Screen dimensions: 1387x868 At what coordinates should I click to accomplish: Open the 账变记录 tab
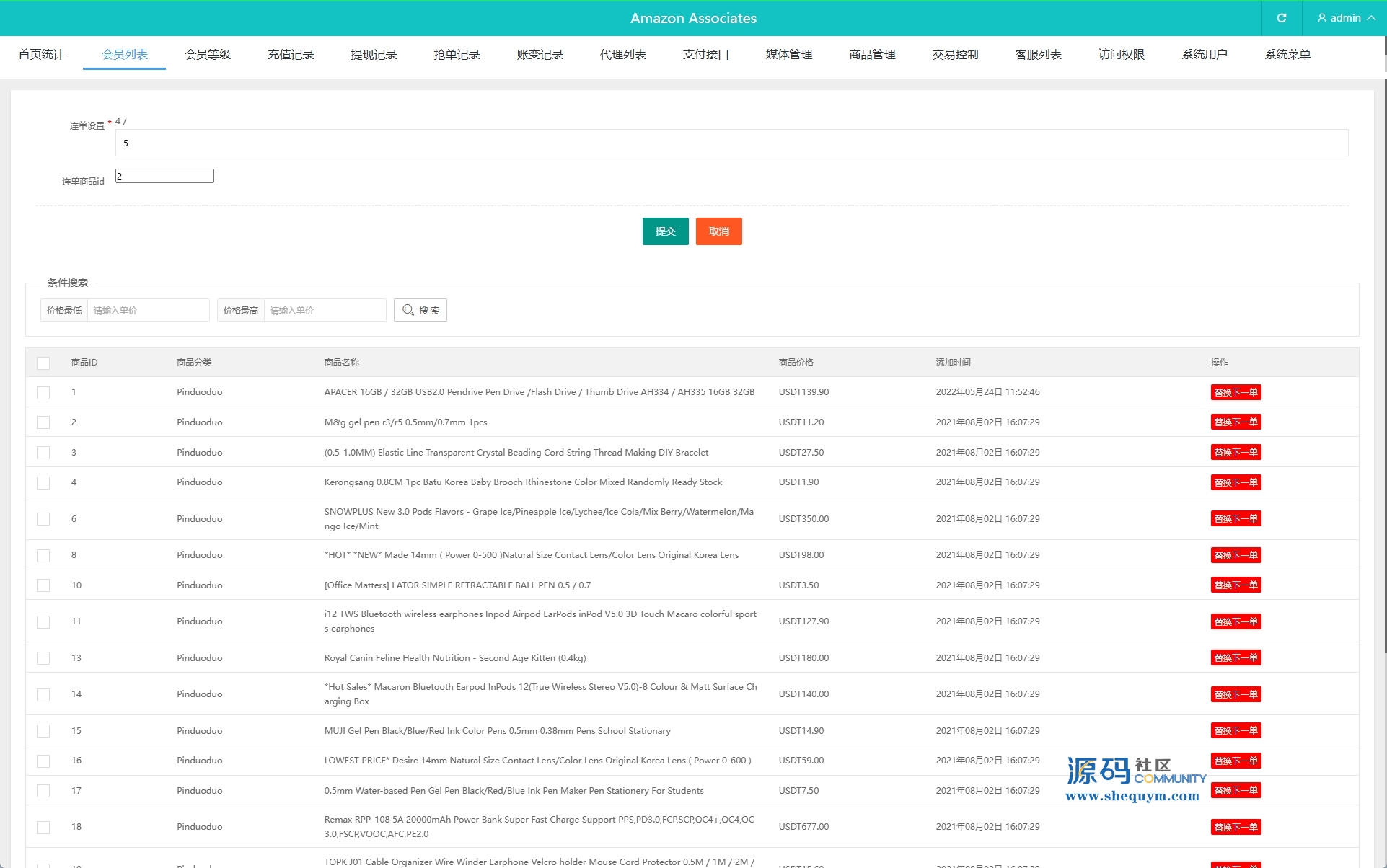click(x=540, y=54)
